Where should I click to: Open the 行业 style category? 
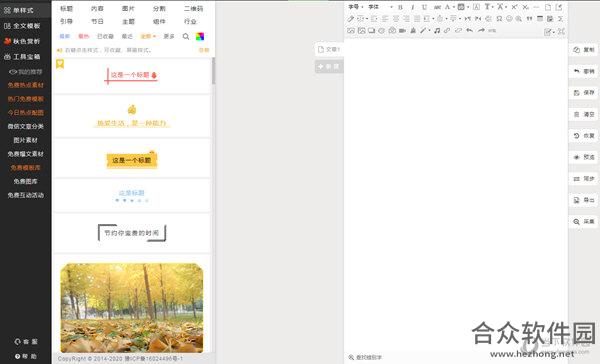190,21
